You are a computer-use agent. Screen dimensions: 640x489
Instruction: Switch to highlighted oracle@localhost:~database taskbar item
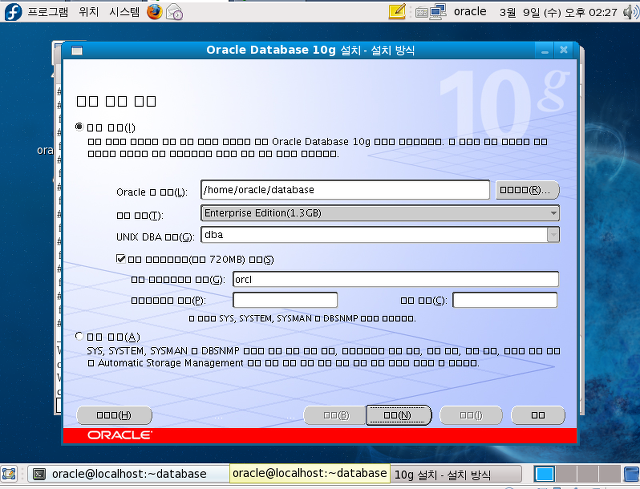click(x=309, y=473)
